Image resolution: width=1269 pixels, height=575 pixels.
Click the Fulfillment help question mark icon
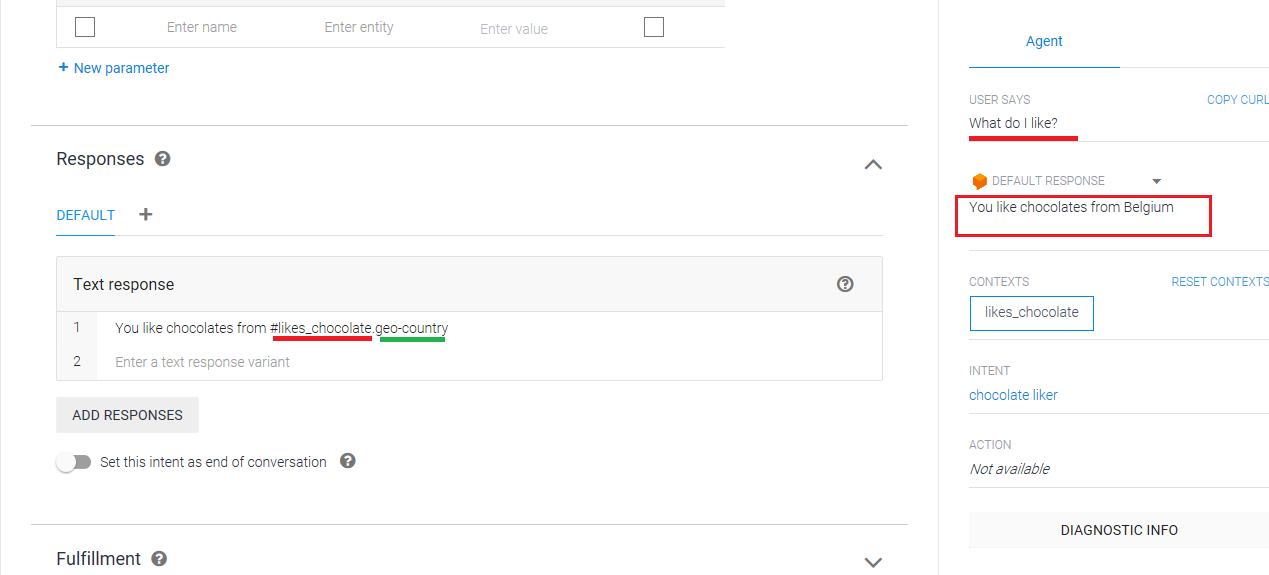click(159, 559)
